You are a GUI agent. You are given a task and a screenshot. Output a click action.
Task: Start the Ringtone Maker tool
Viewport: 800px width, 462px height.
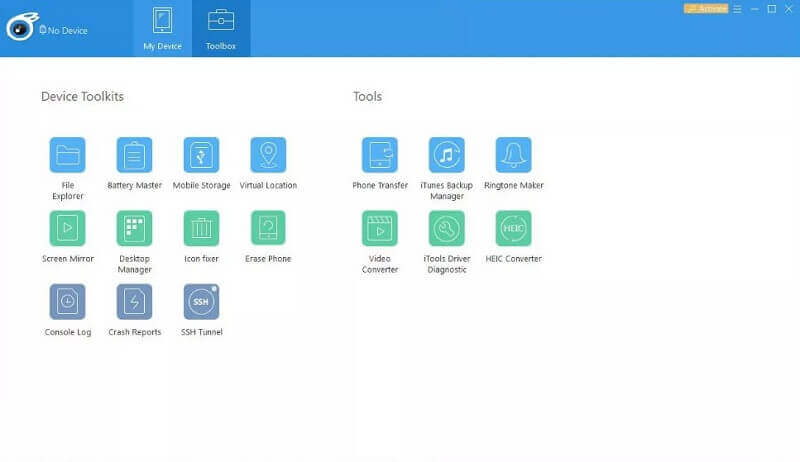click(x=513, y=155)
